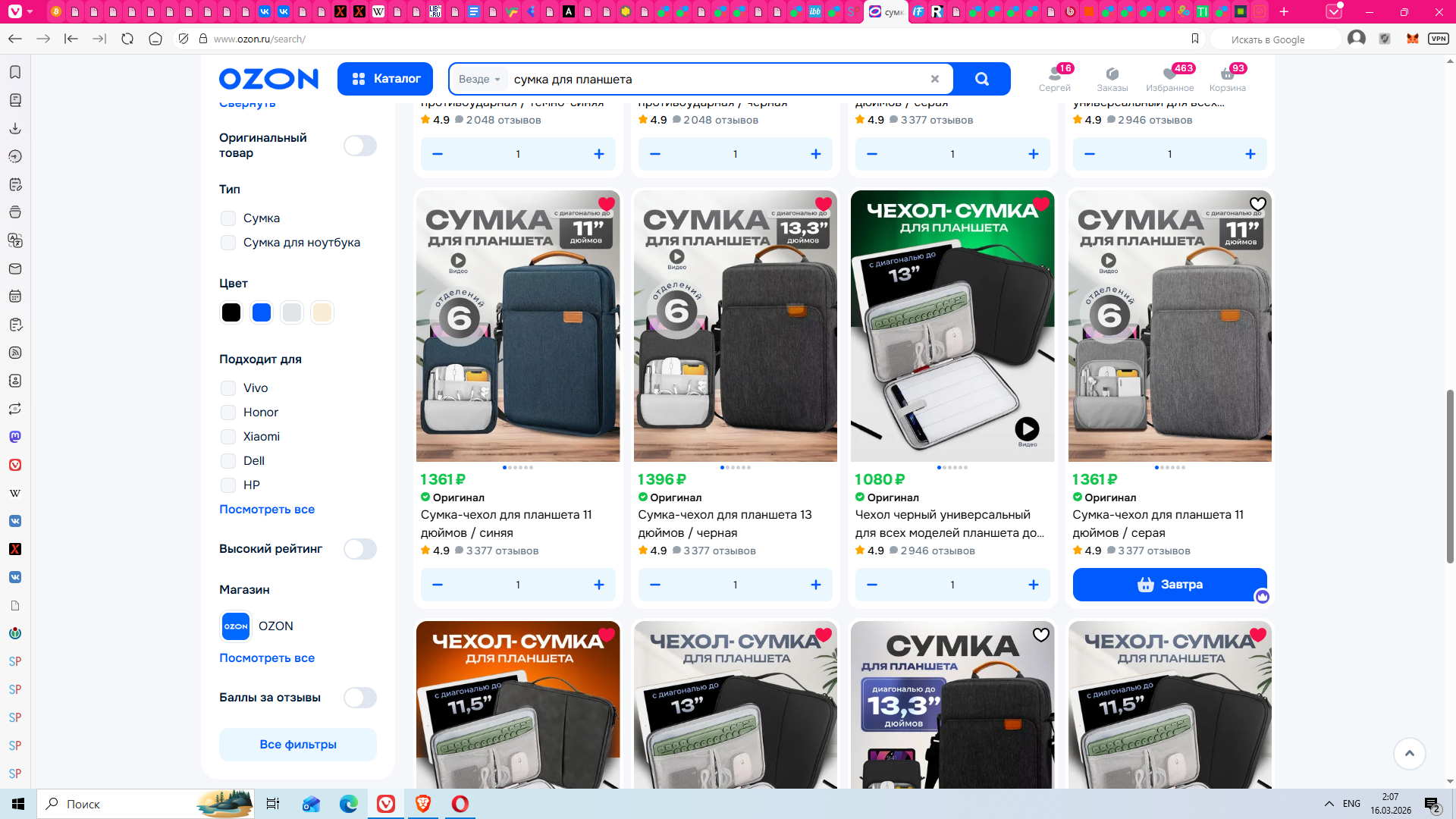The image size is (1456, 819).
Task: Play video on black 13-inch case image
Action: click(x=1027, y=429)
